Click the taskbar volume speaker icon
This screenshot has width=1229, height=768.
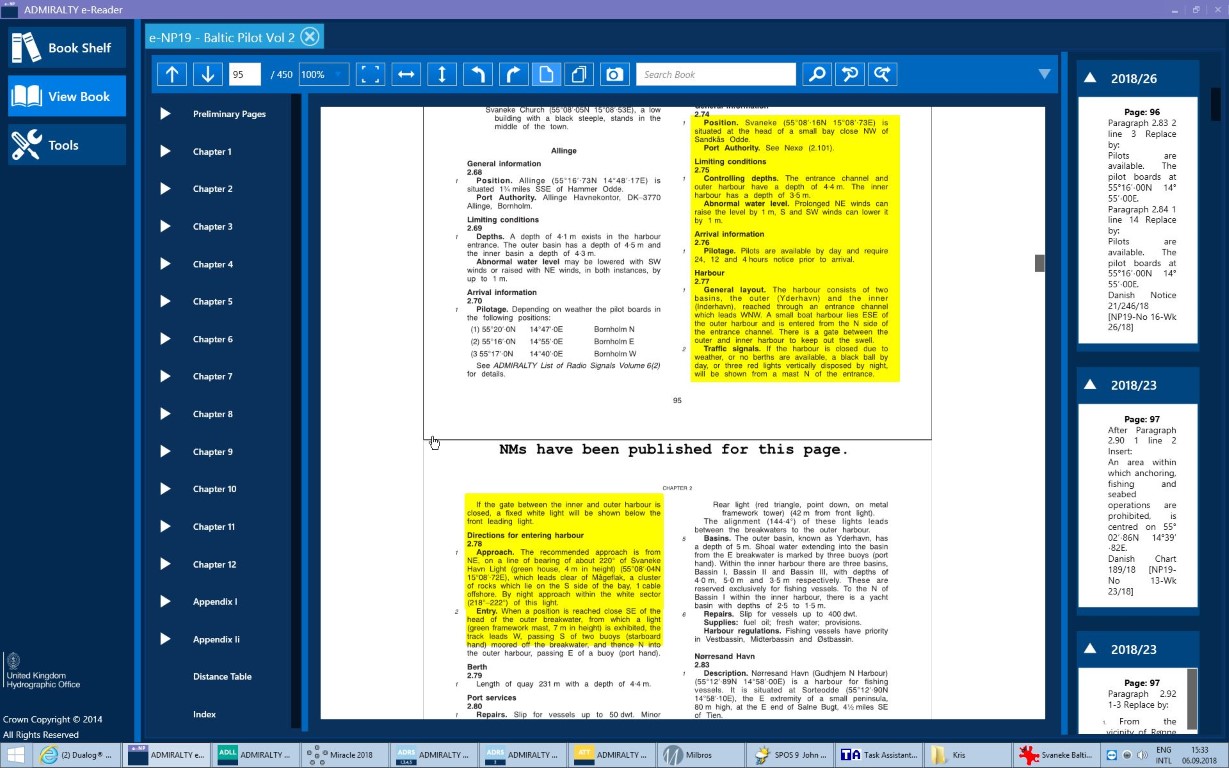click(x=1141, y=755)
